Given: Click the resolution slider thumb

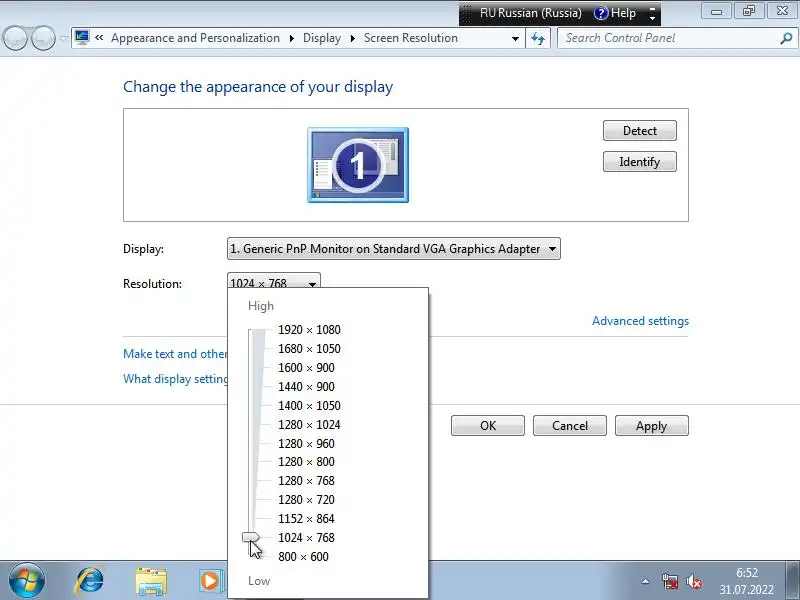Looking at the screenshot, I should tap(251, 537).
